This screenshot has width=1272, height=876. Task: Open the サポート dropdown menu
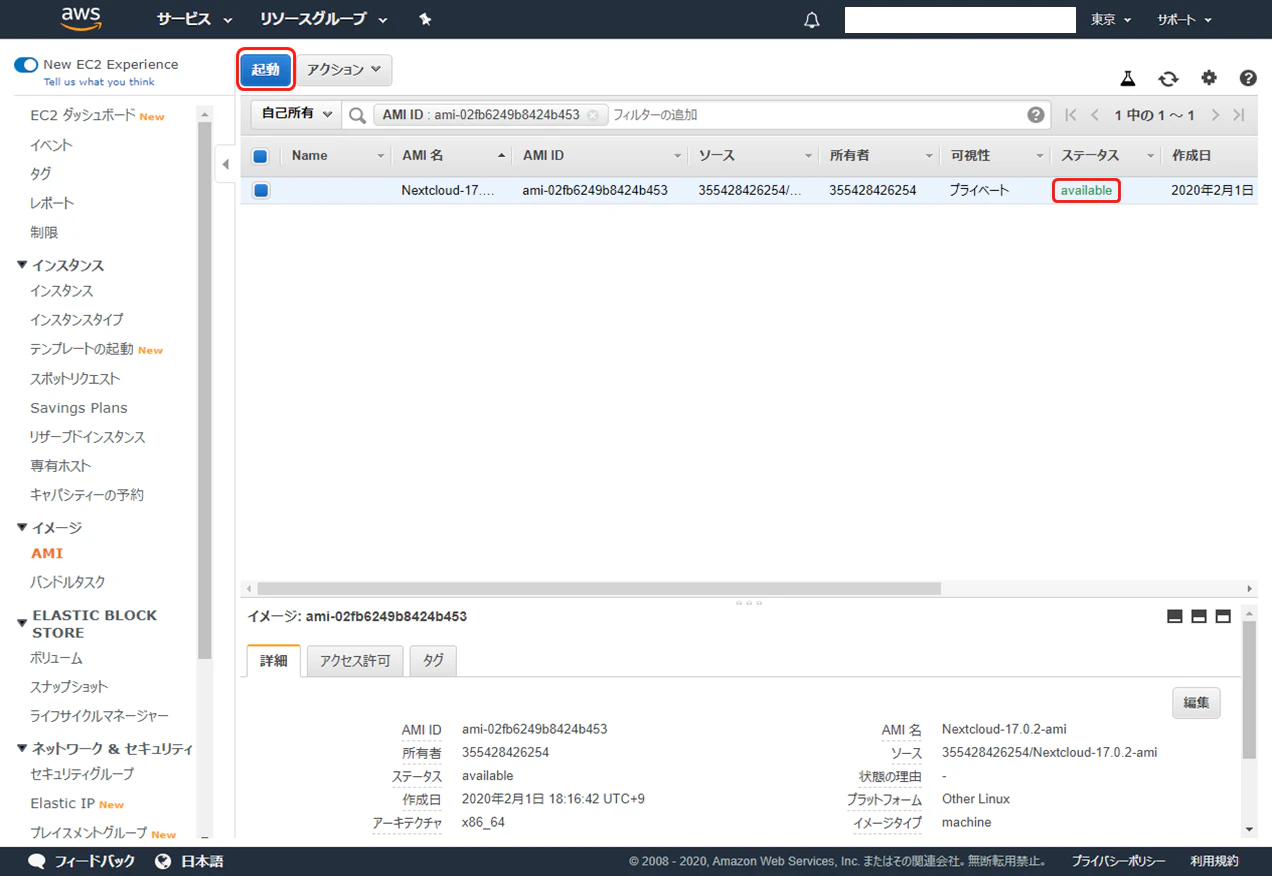(1185, 20)
